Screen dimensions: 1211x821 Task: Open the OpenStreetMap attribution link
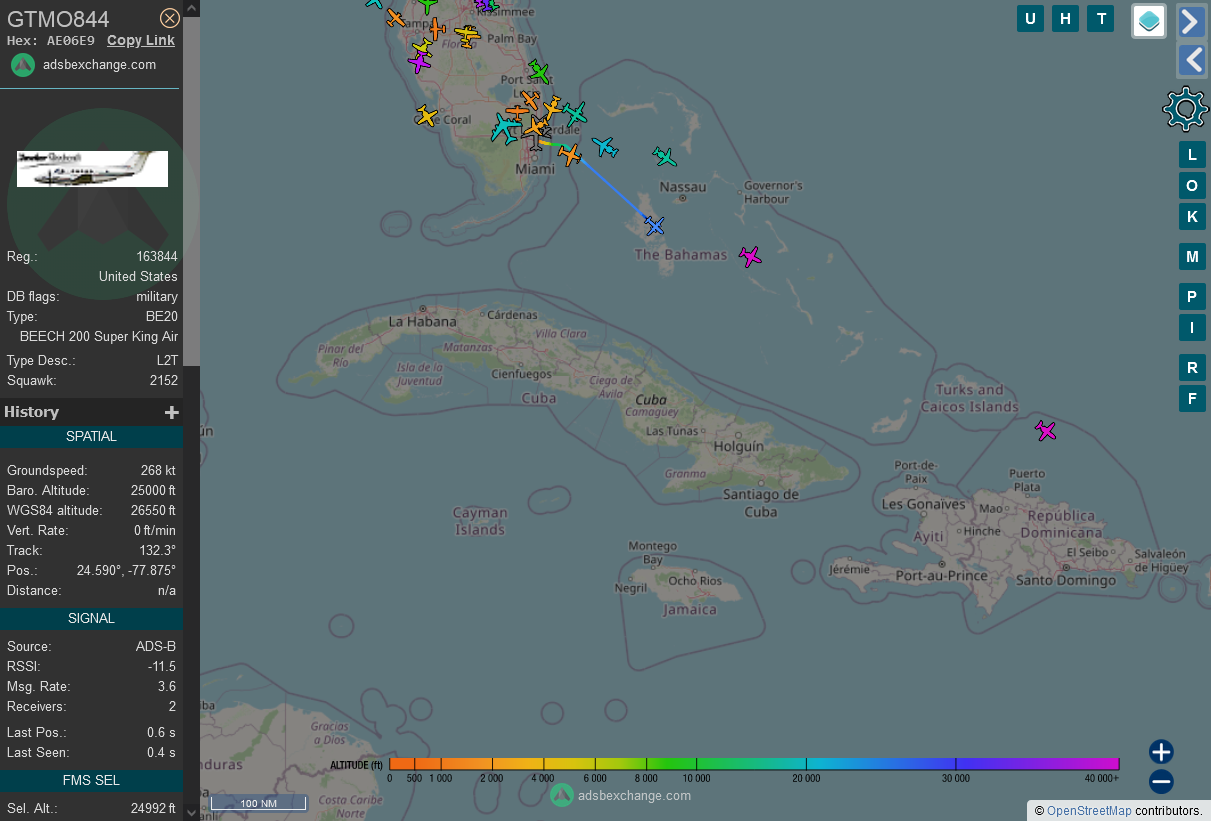[1089, 811]
